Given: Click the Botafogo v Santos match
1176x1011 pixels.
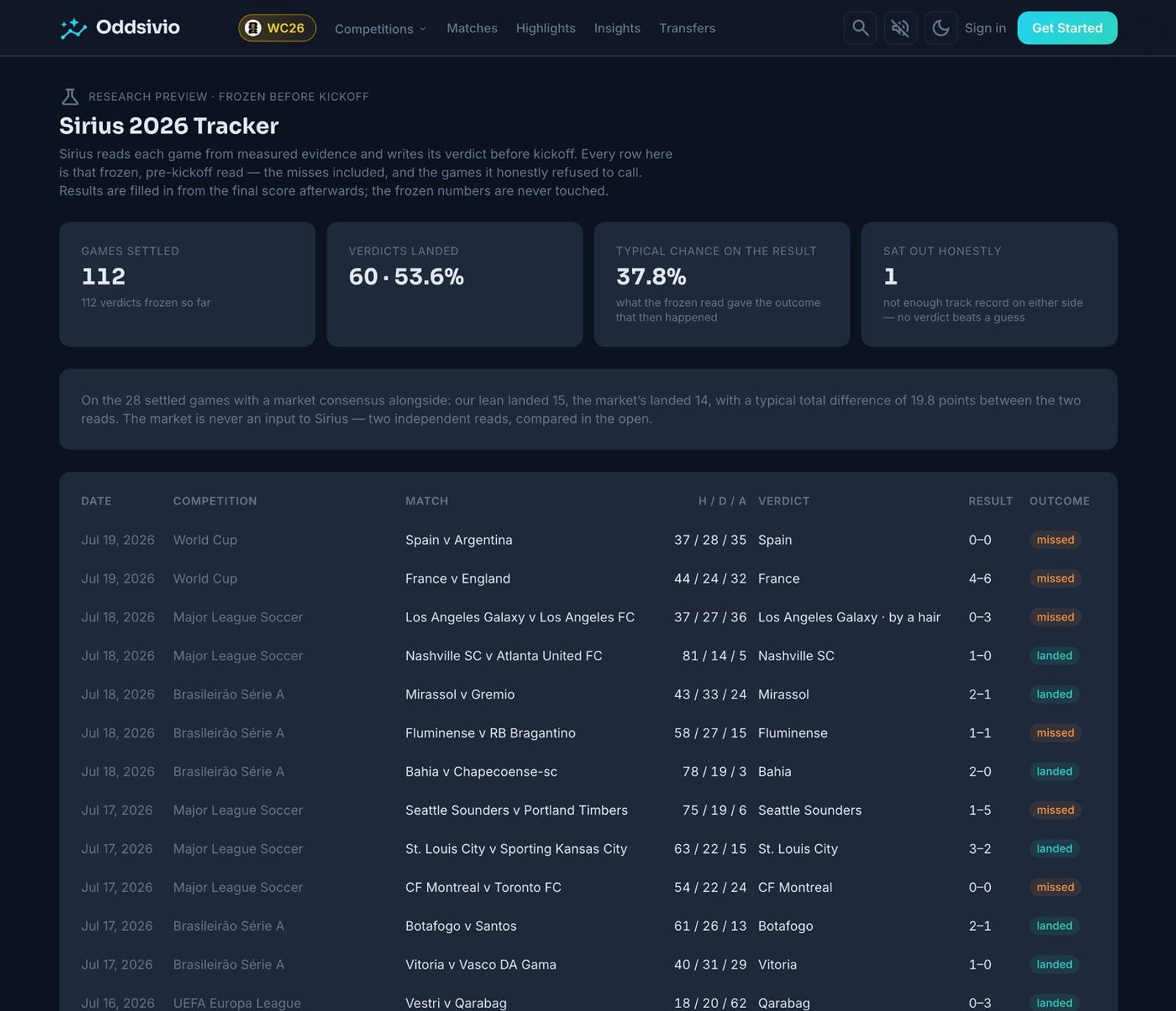Looking at the screenshot, I should coord(461,926).
